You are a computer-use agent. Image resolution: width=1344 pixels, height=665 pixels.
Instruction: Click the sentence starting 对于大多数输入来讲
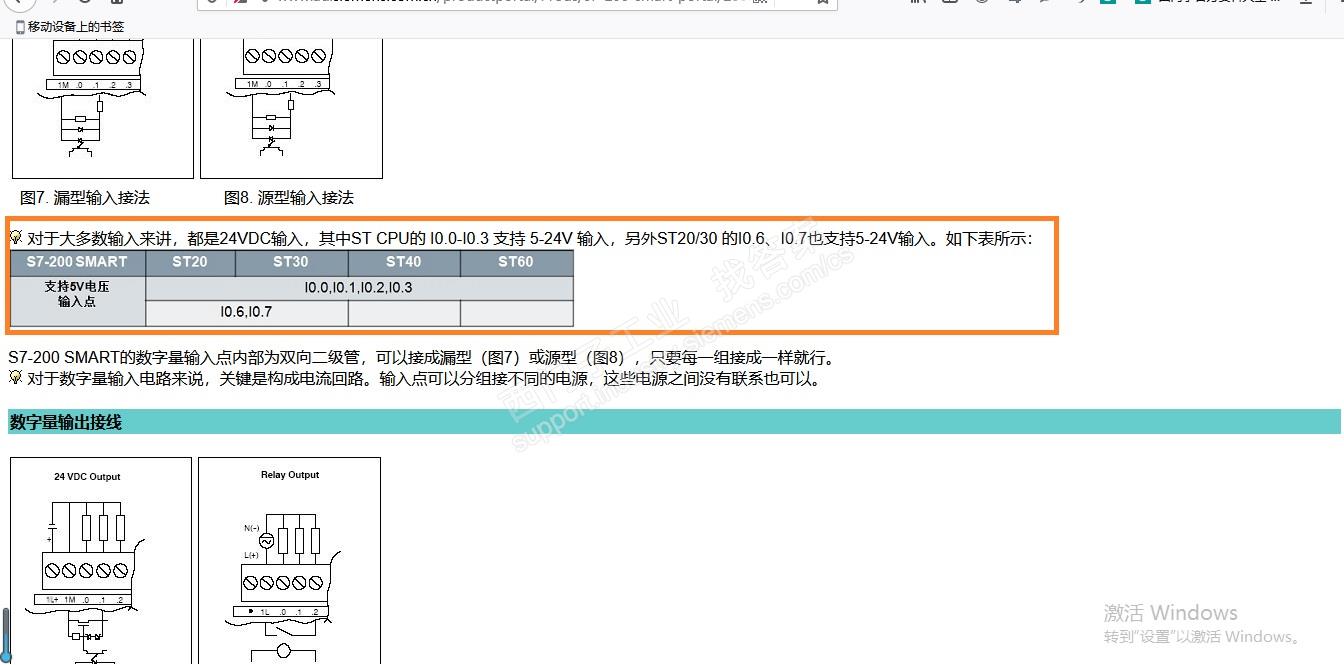click(529, 239)
